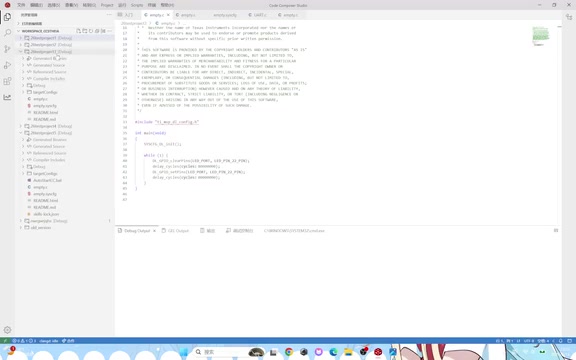Click the Collapse Folders icon in workspace header
This screenshot has height=360, width=576.
tap(97, 31)
